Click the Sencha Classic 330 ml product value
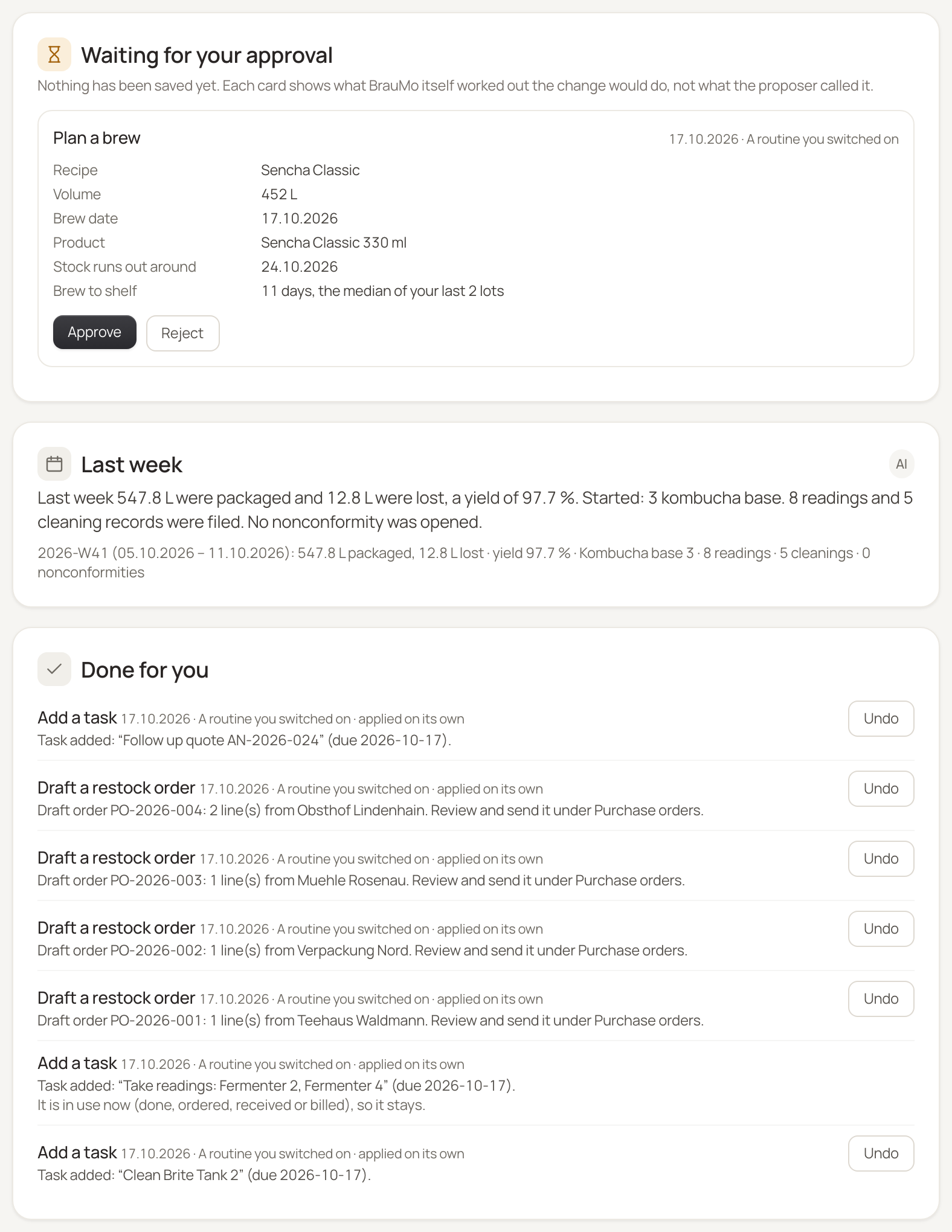This screenshot has height=1232, width=952. [333, 243]
